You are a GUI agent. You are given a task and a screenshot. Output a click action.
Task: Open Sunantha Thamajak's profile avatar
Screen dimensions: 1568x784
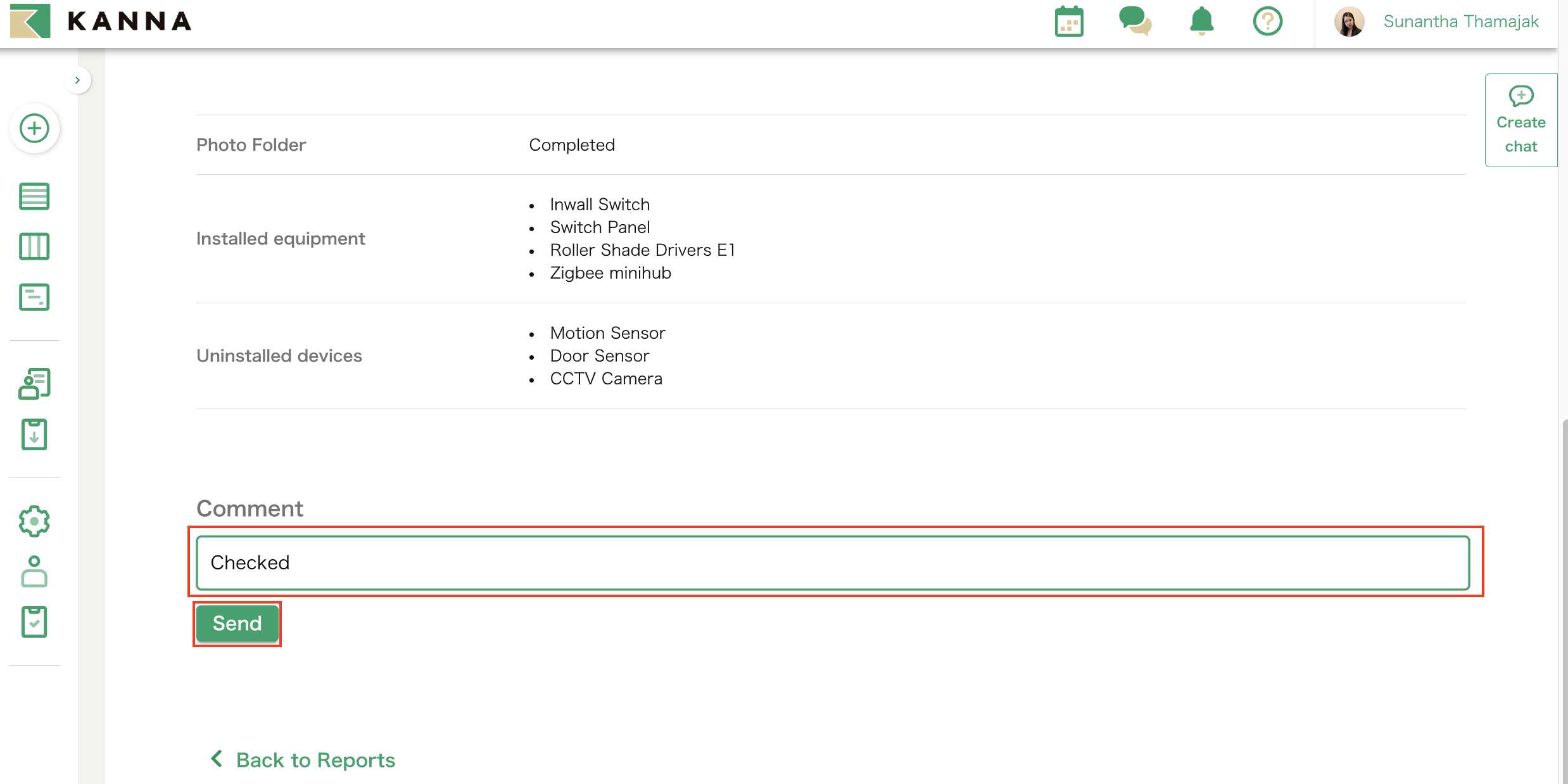point(1349,21)
